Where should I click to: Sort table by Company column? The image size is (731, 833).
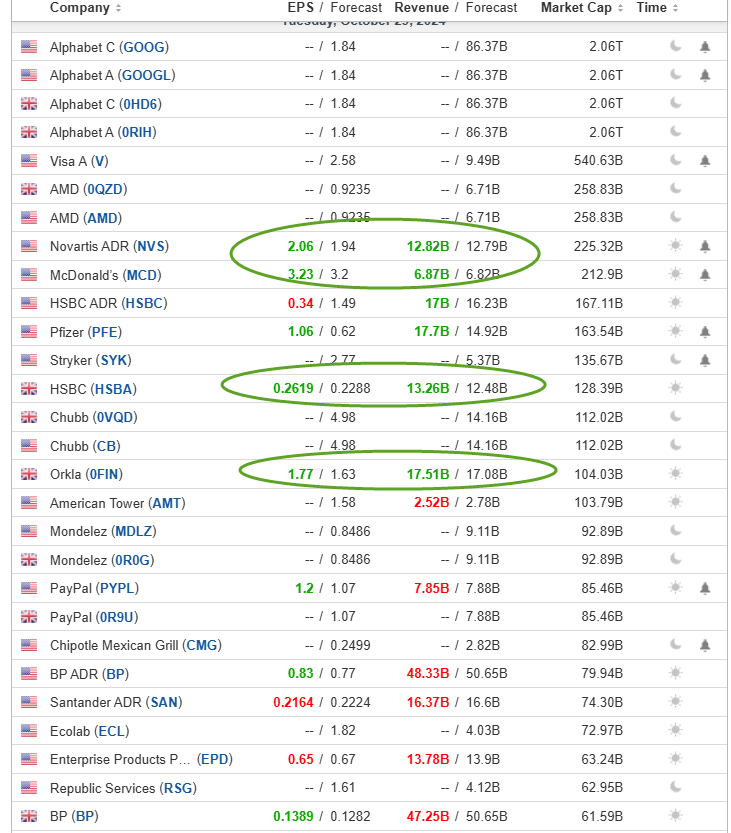[x=86, y=7]
